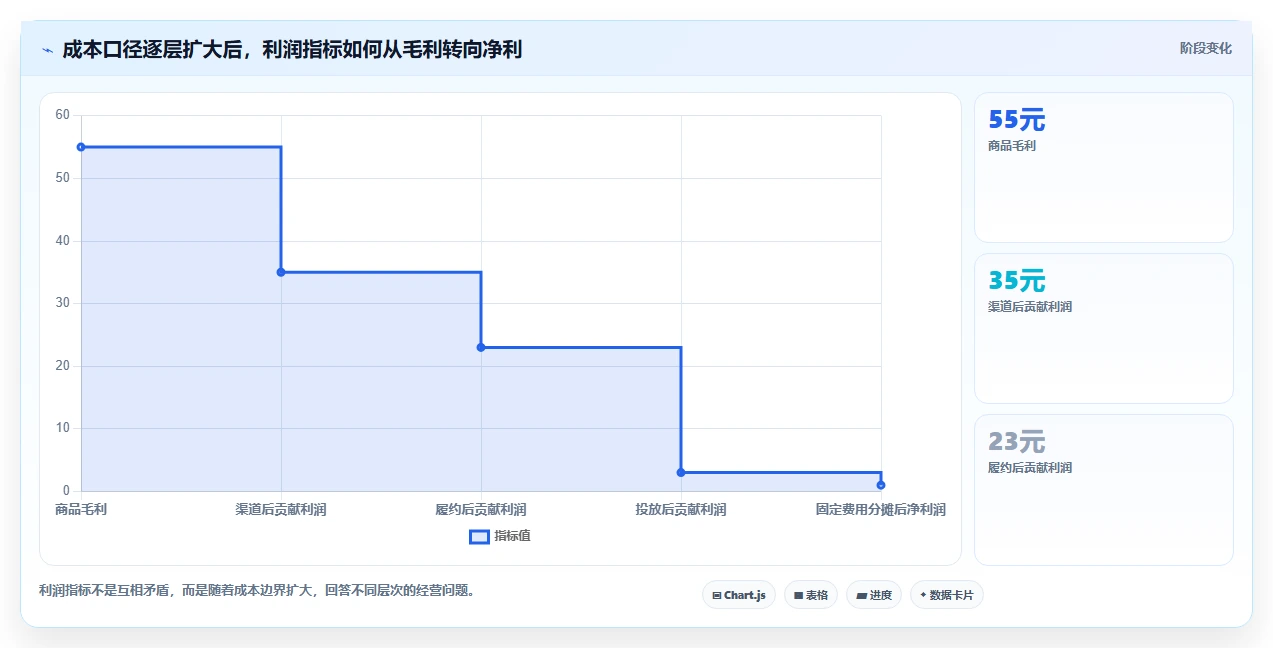Click the 渠道后贡献利润 caption under 35元

point(1030,307)
